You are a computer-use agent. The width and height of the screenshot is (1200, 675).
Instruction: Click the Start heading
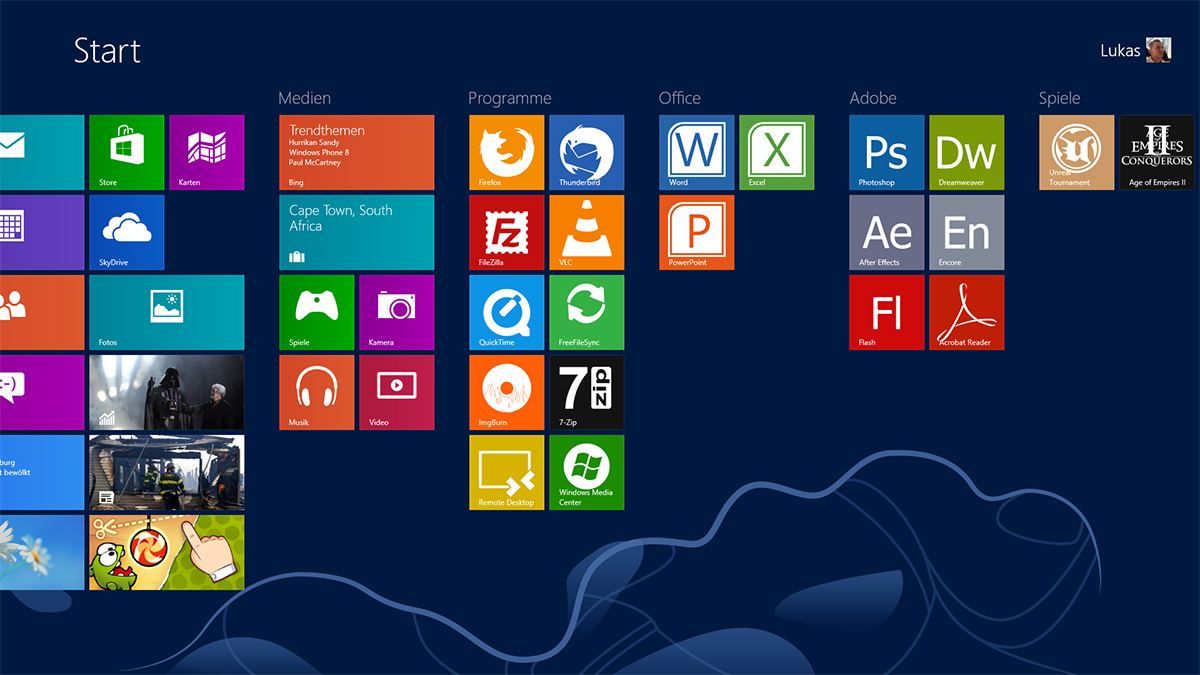click(107, 50)
